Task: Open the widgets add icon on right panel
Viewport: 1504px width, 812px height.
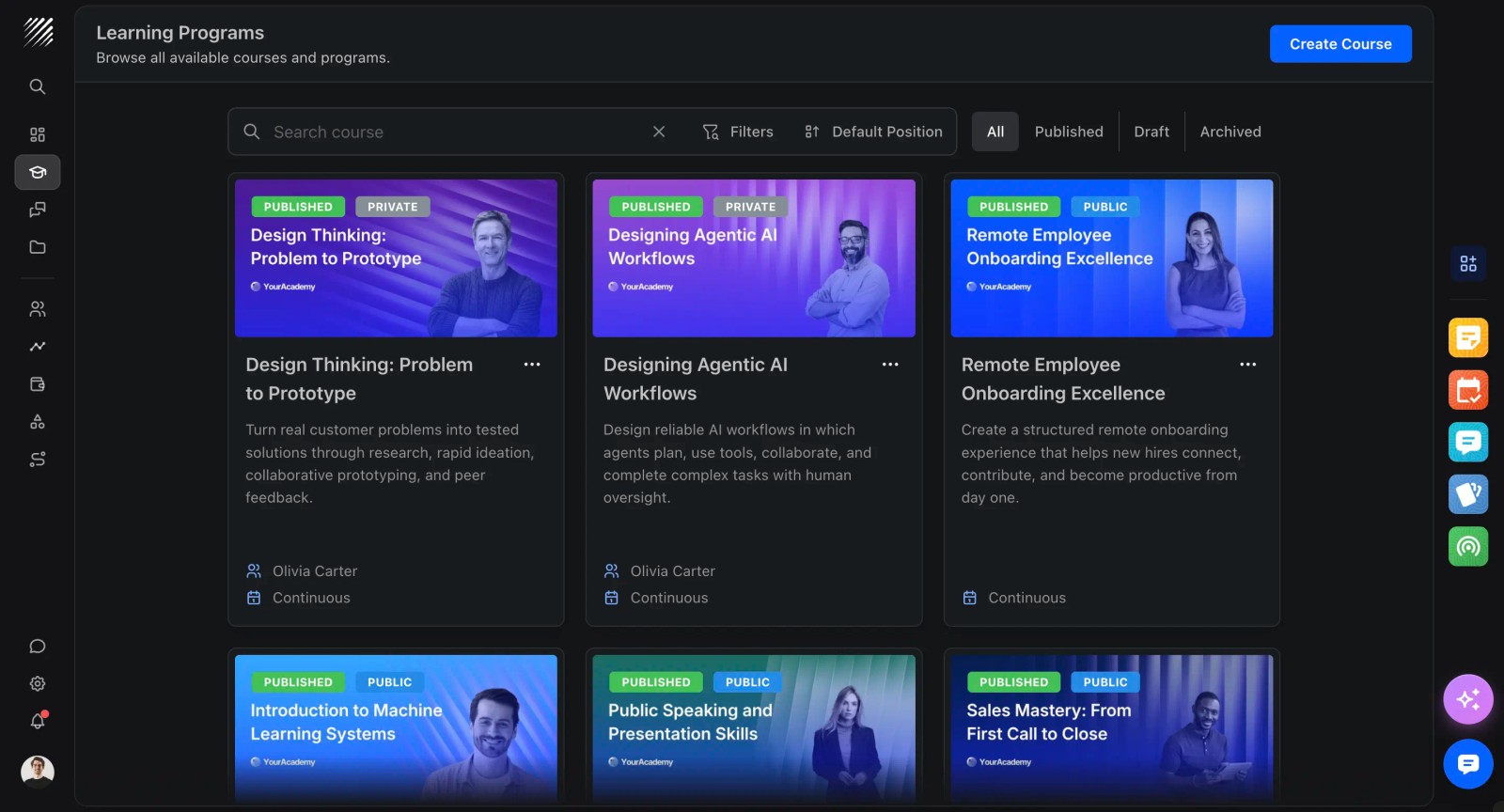Action: pyautogui.click(x=1468, y=263)
